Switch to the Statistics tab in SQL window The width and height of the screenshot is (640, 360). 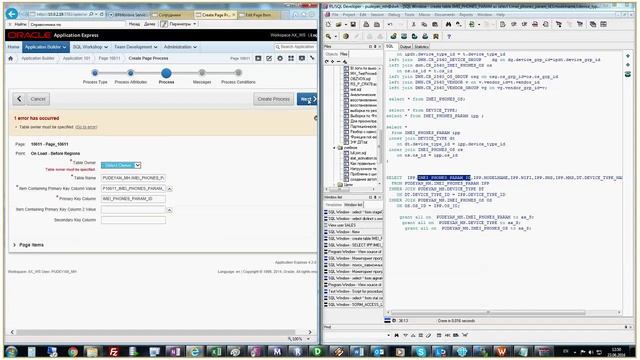tap(421, 47)
